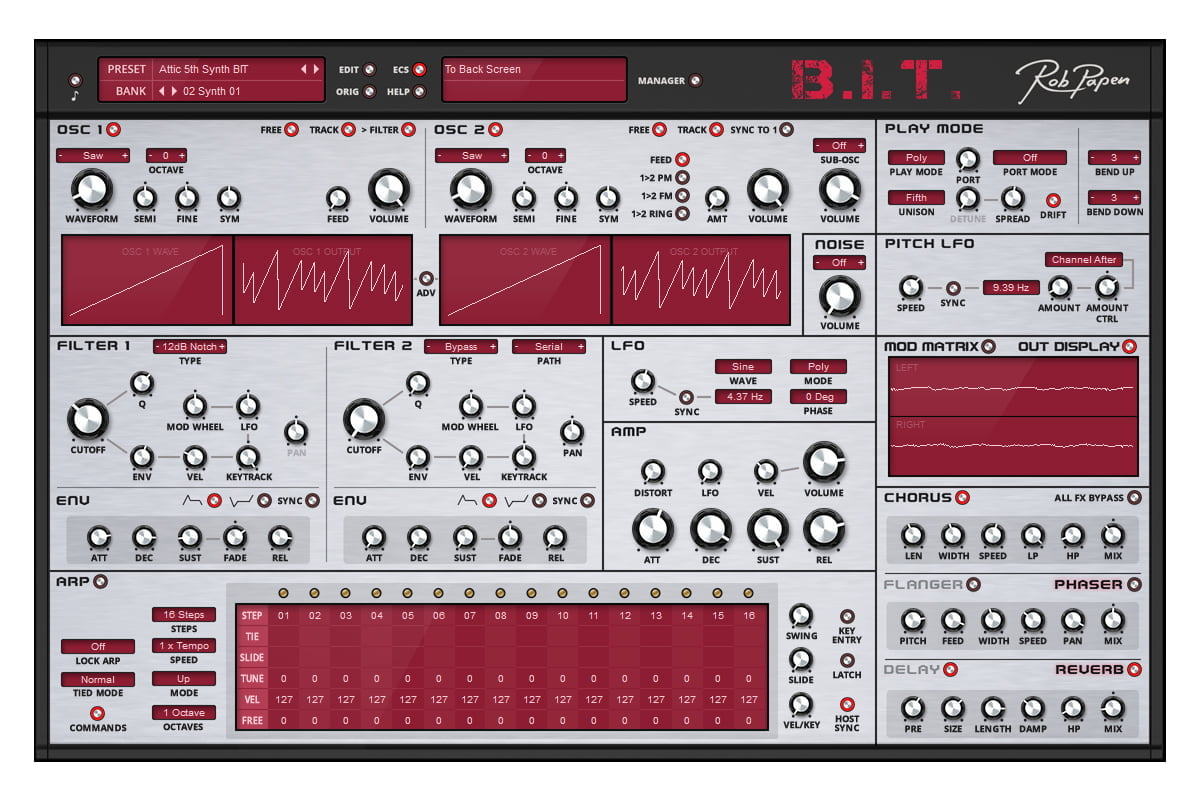Open the Channel After amount control selector
Viewport: 1200px width, 800px height.
click(1083, 260)
